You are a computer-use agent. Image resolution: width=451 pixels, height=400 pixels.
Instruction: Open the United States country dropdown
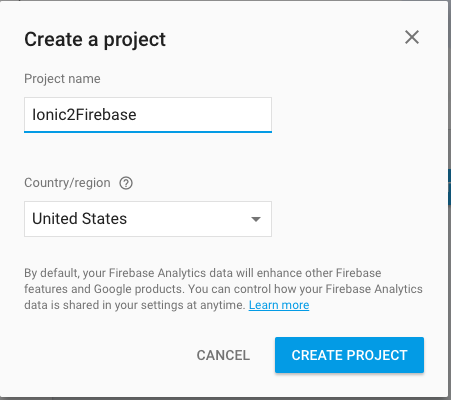[148, 219]
